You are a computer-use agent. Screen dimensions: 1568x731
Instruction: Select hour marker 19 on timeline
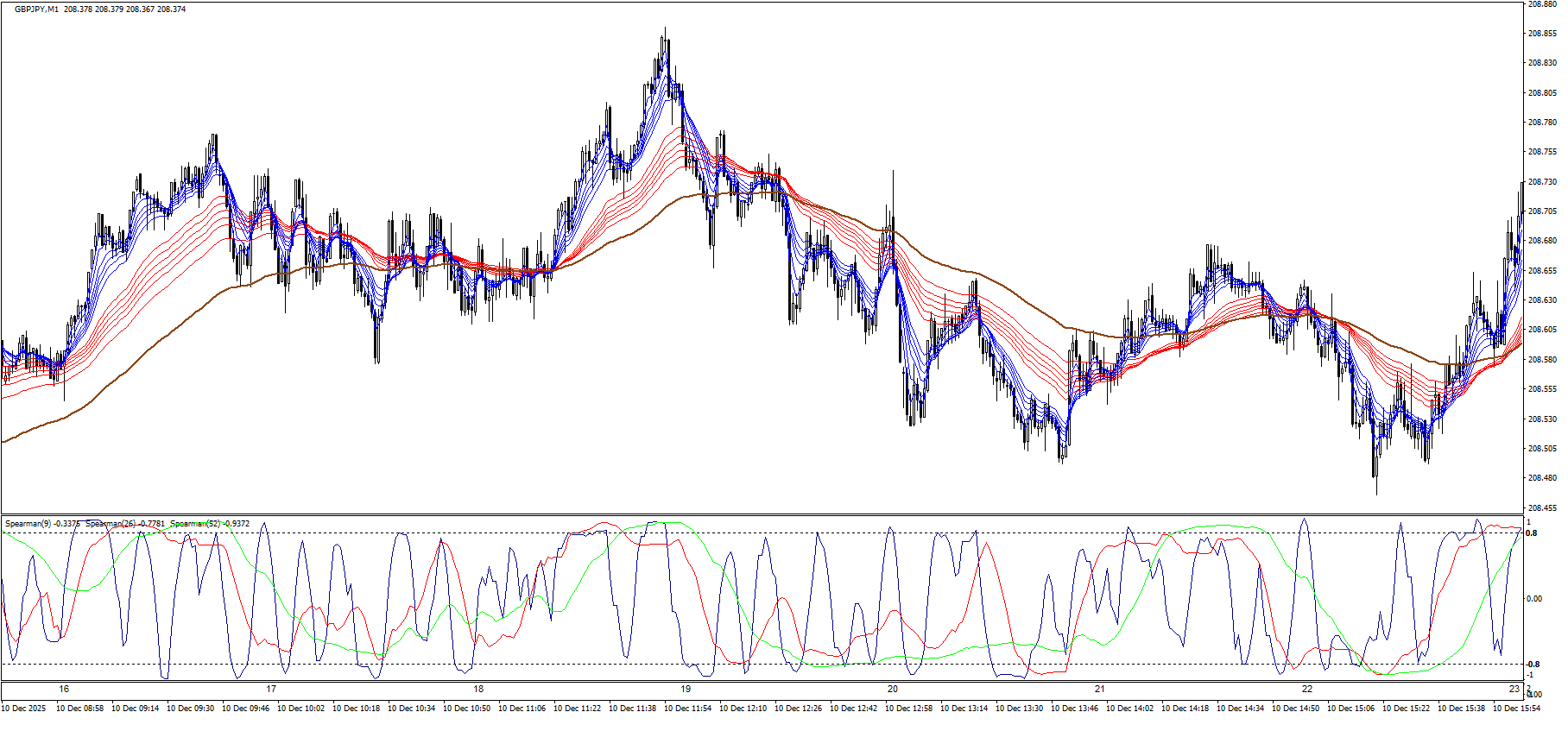(686, 689)
